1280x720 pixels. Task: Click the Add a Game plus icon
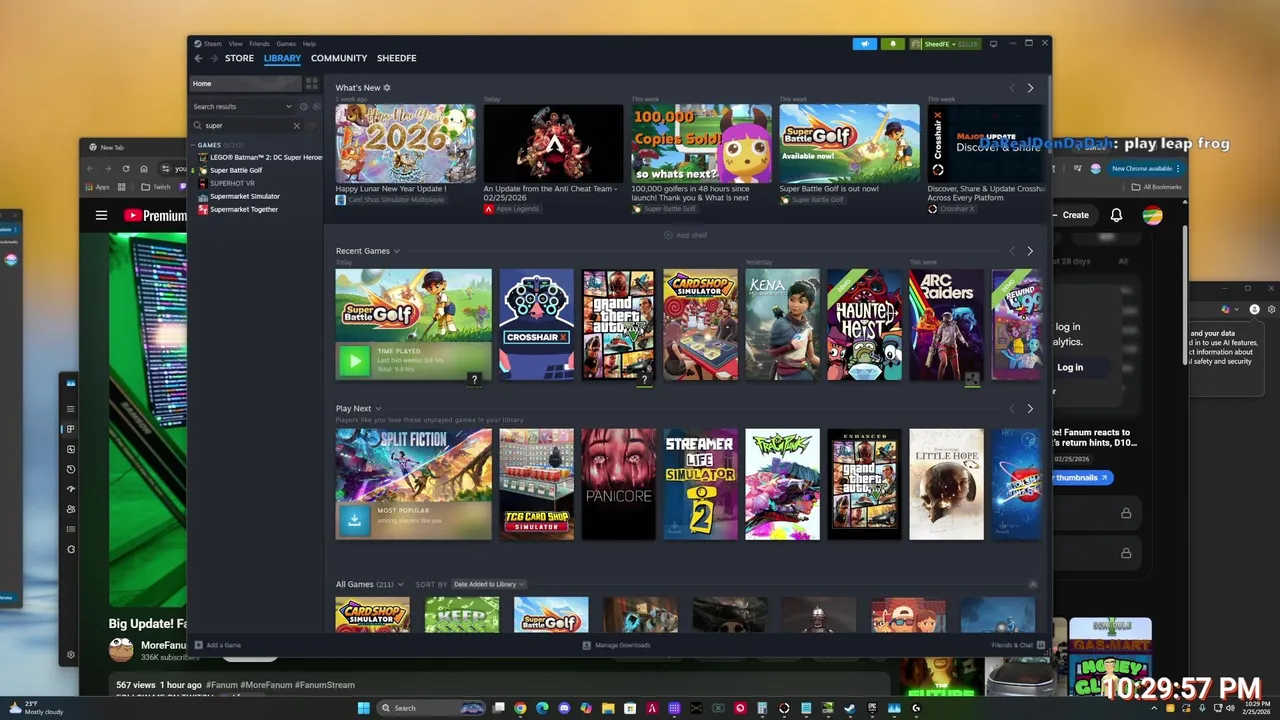198,645
